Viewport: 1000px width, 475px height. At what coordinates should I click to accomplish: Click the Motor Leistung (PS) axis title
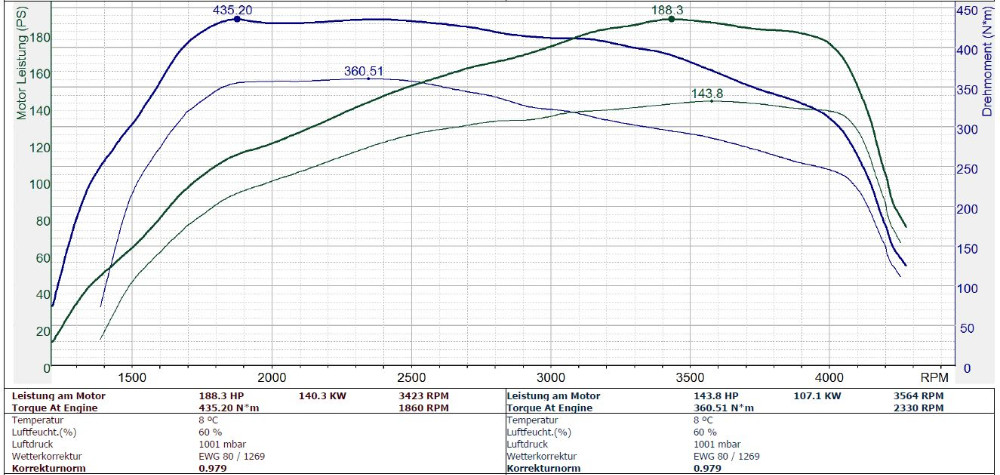tap(20, 62)
